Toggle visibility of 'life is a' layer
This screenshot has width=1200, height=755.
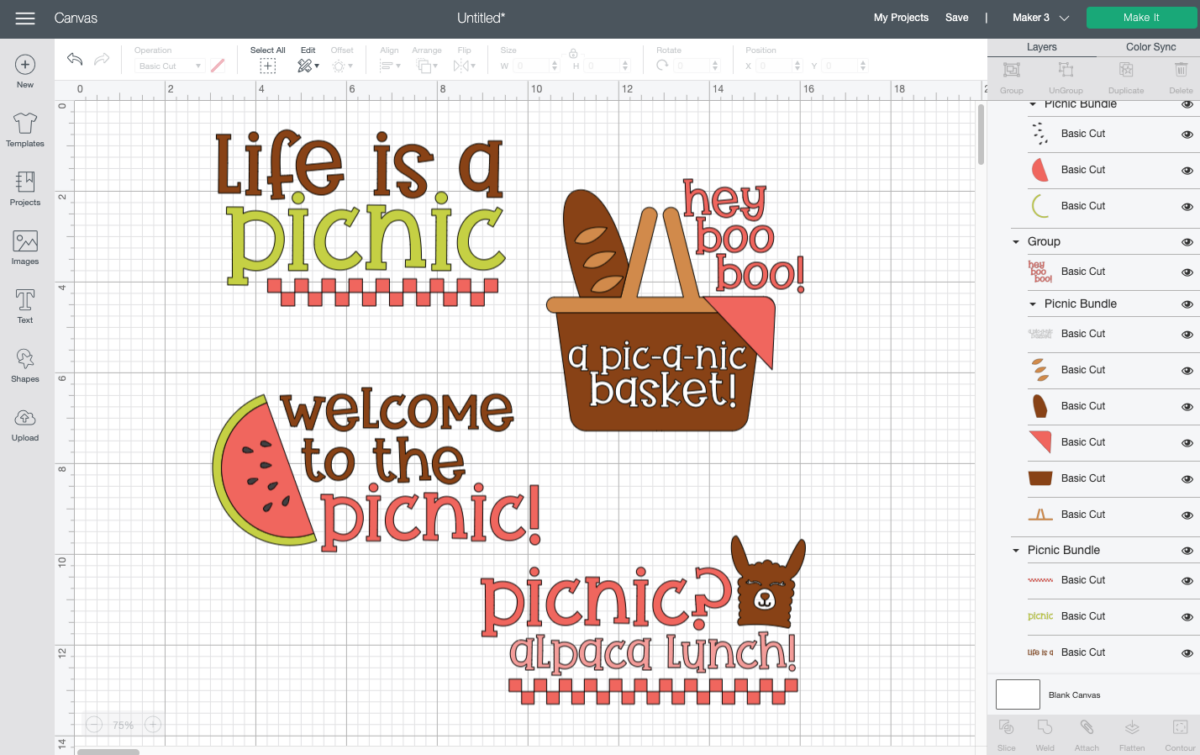[x=1187, y=652]
